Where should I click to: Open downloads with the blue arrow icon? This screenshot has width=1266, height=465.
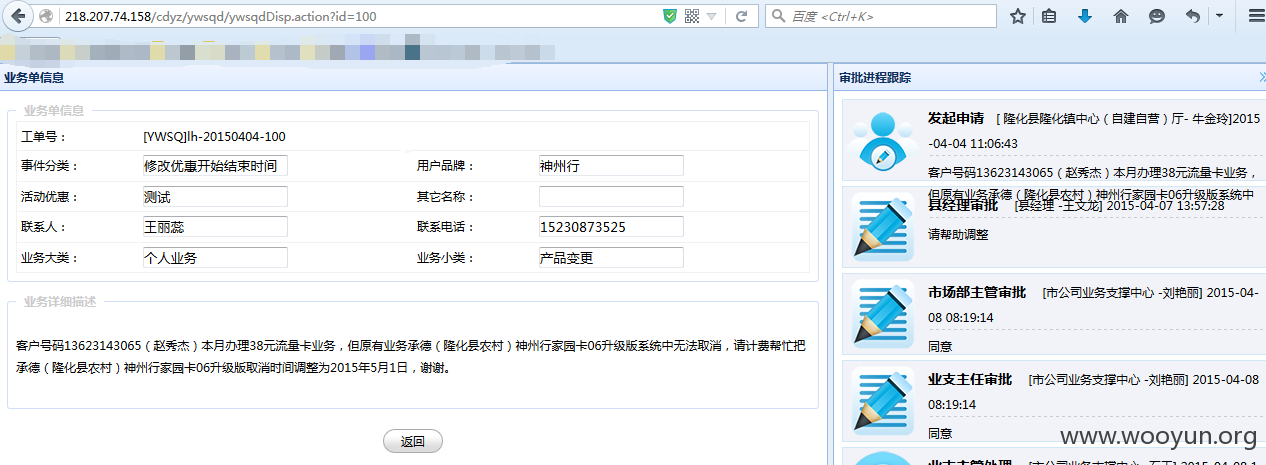(1085, 16)
